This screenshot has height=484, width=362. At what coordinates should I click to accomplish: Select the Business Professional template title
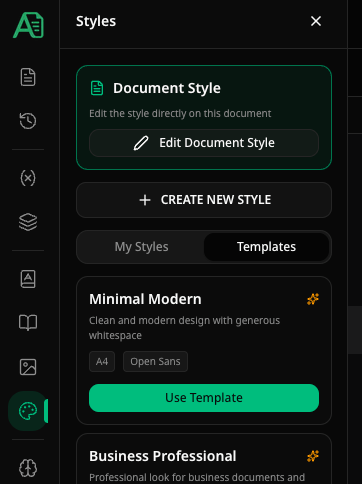(163, 456)
